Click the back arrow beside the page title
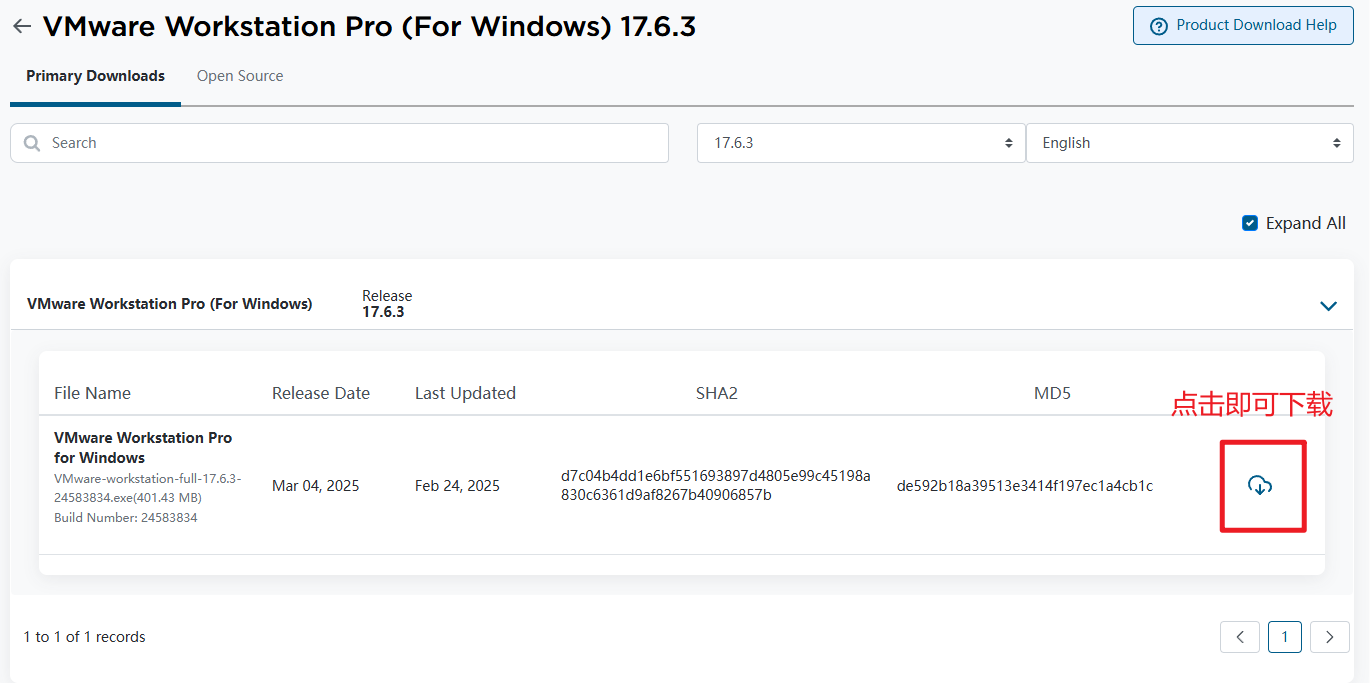The height and width of the screenshot is (683, 1370). pyautogui.click(x=21, y=26)
